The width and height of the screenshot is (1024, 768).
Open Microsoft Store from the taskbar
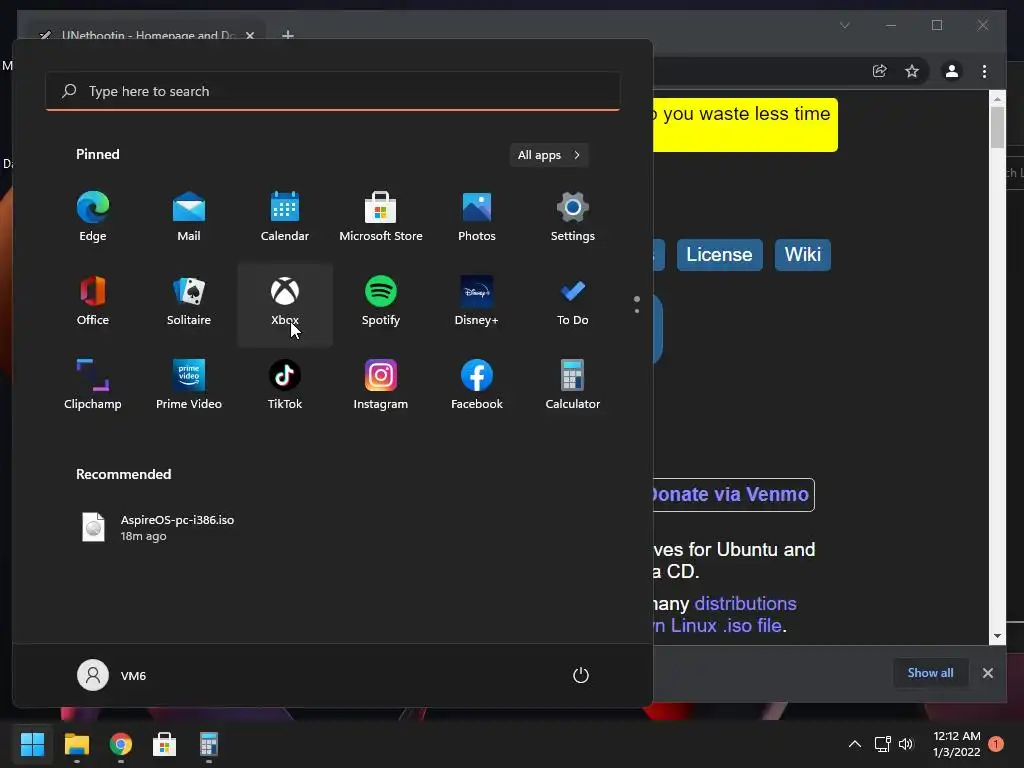click(165, 744)
